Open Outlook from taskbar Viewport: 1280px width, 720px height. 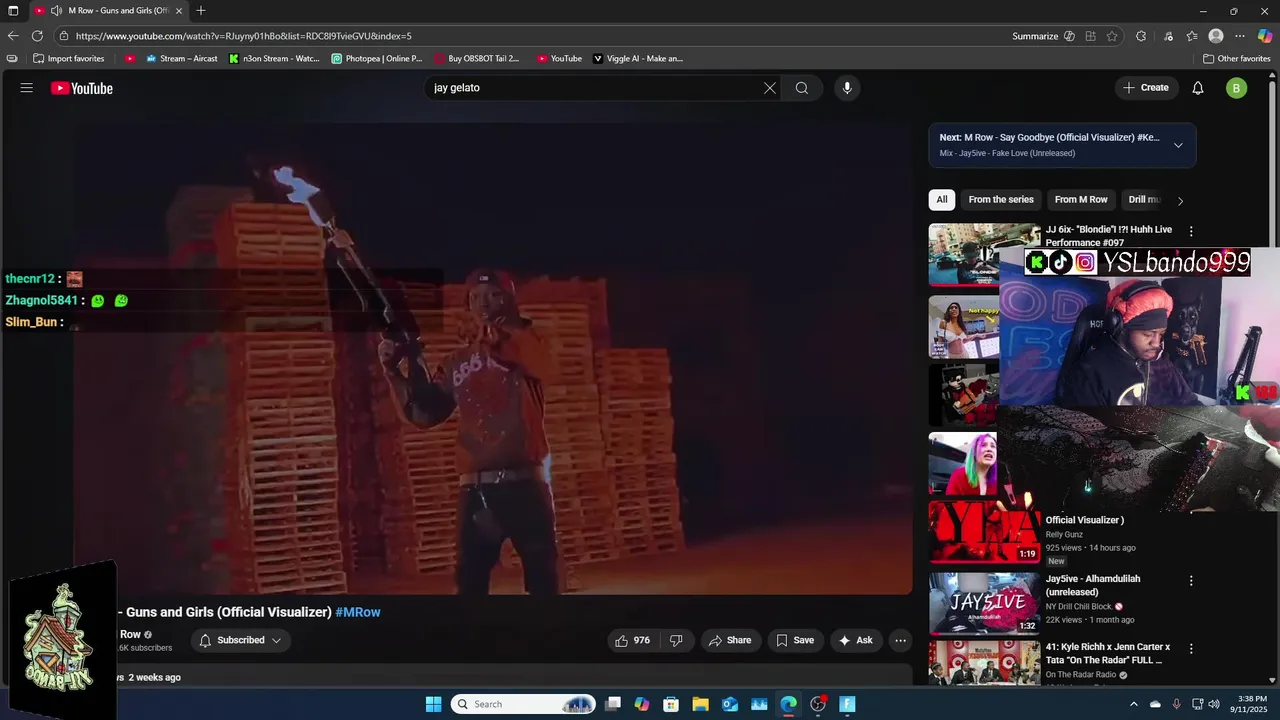[x=730, y=704]
